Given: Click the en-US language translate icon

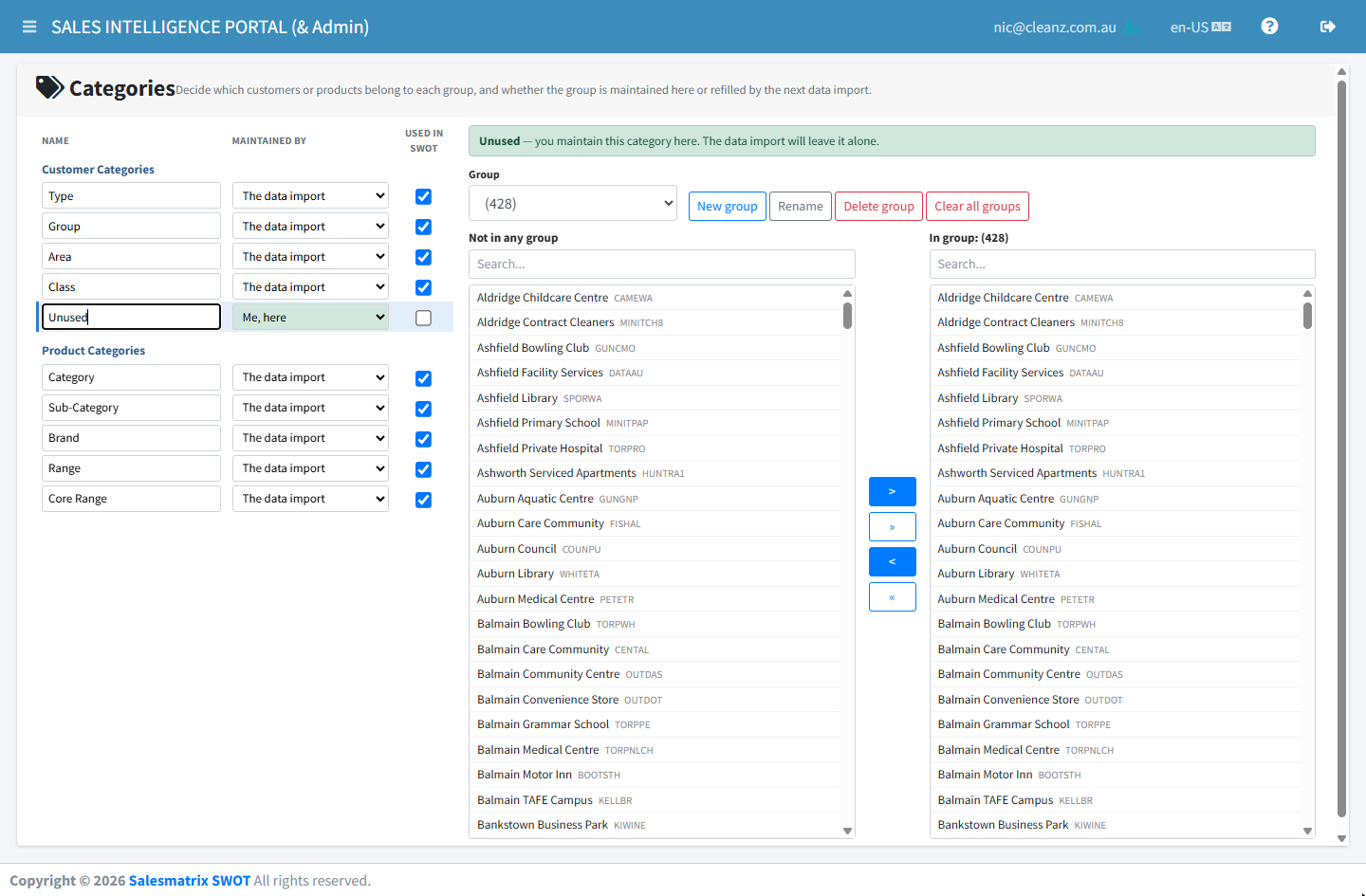Looking at the screenshot, I should tap(1222, 27).
